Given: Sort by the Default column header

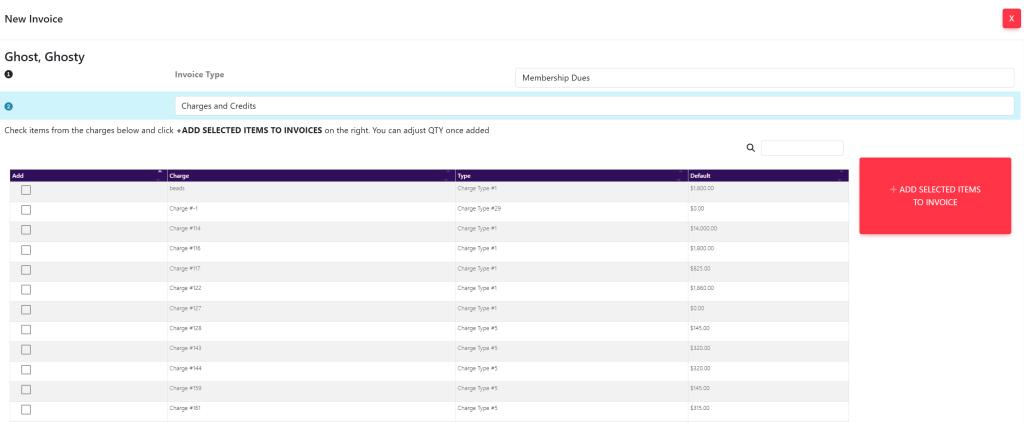Looking at the screenshot, I should (x=766, y=176).
